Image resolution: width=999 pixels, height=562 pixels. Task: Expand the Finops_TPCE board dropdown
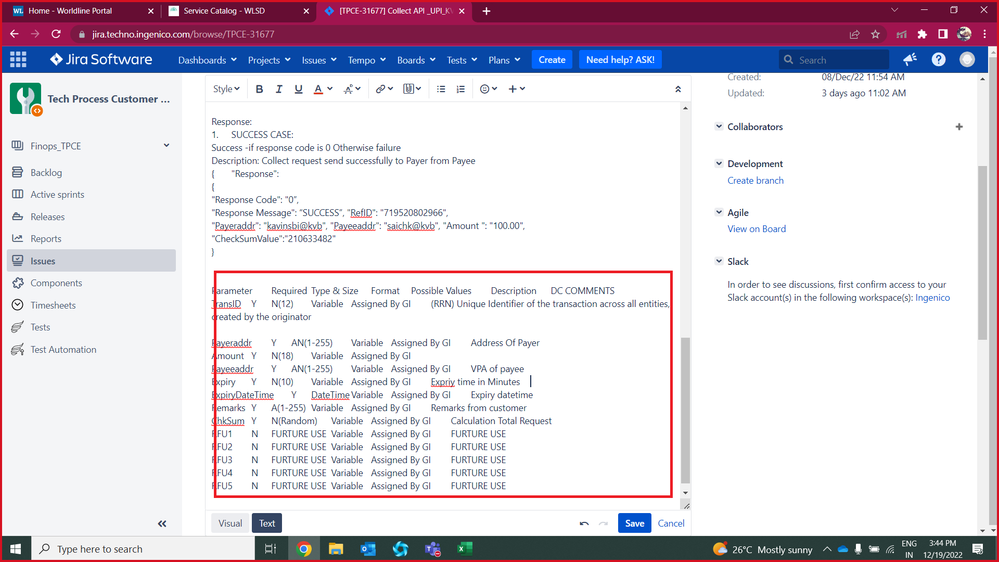coord(166,146)
